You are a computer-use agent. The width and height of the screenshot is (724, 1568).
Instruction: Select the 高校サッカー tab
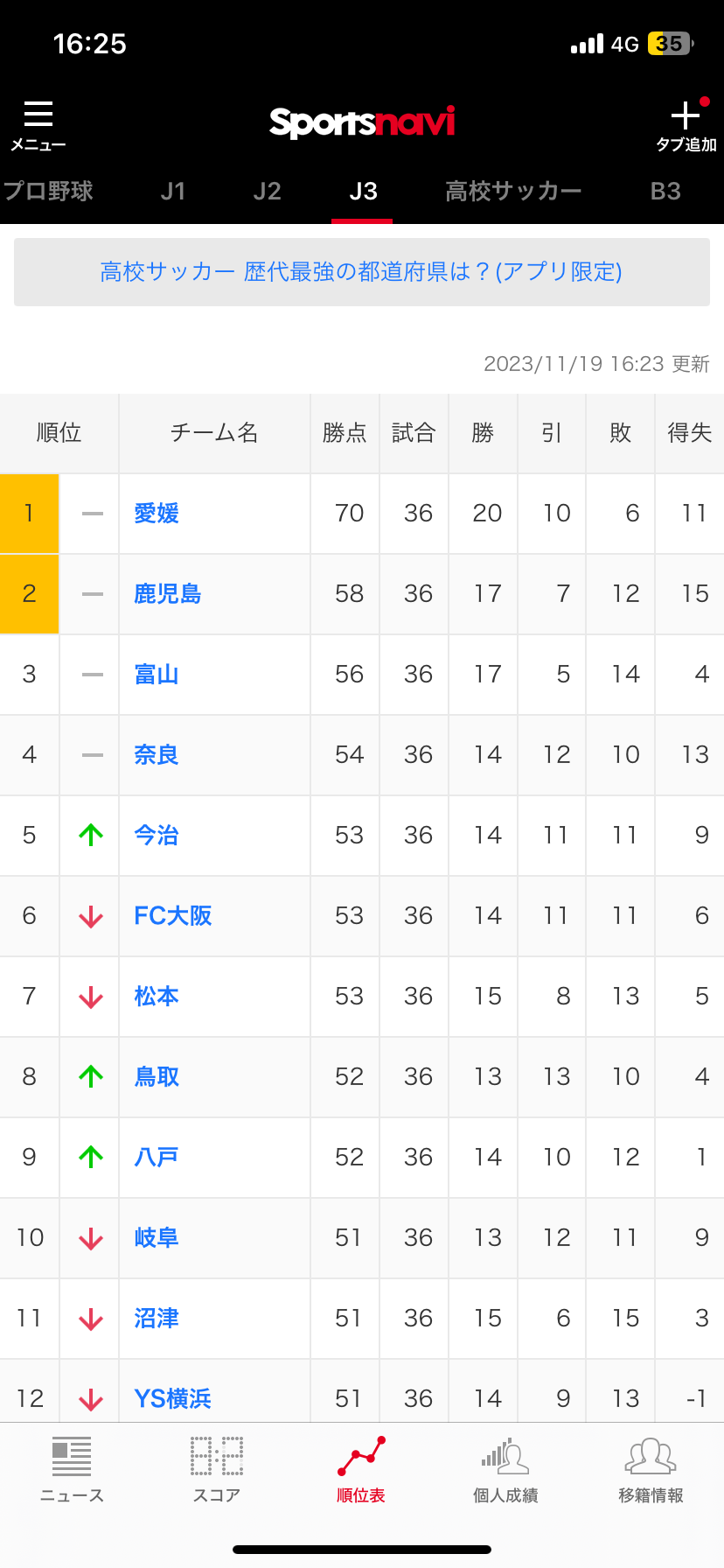tap(513, 192)
